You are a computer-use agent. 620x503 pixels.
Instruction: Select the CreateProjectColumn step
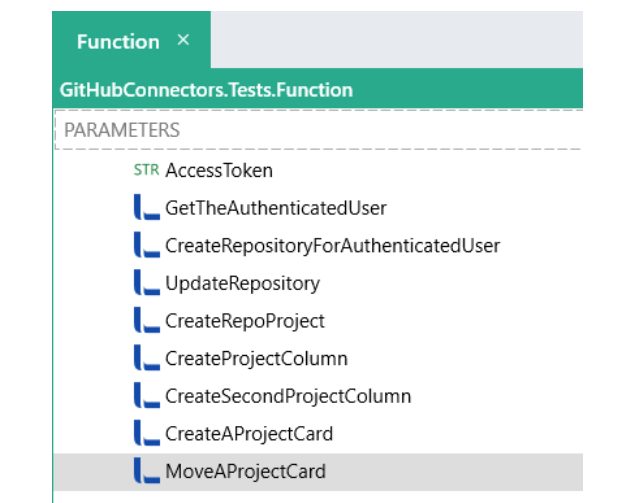coord(256,359)
